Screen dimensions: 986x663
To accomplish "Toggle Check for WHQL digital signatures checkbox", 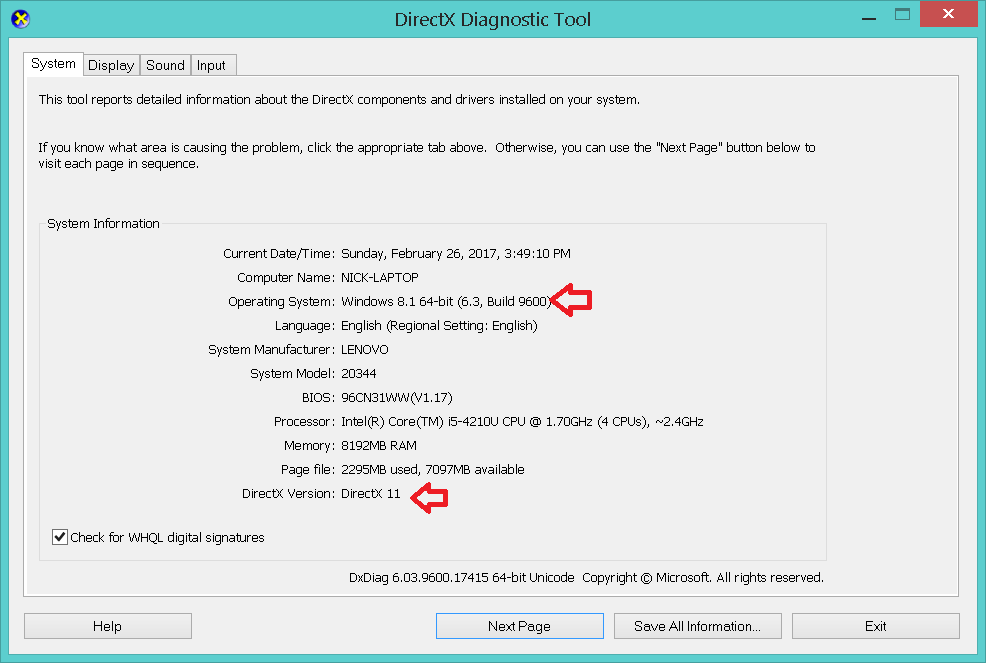I will pyautogui.click(x=60, y=537).
